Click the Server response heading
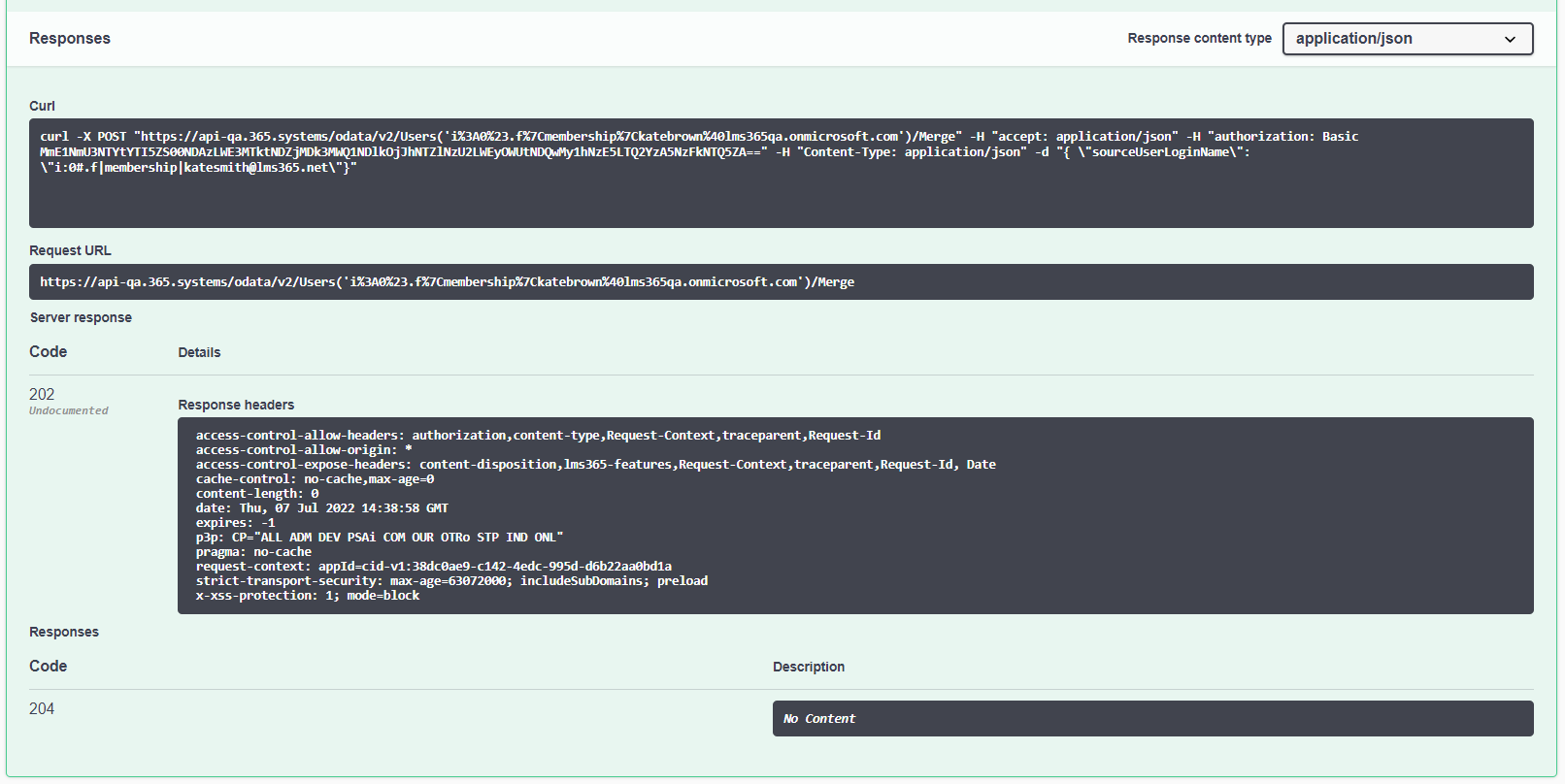Screen dimensions: 1565x784 (x=81, y=317)
